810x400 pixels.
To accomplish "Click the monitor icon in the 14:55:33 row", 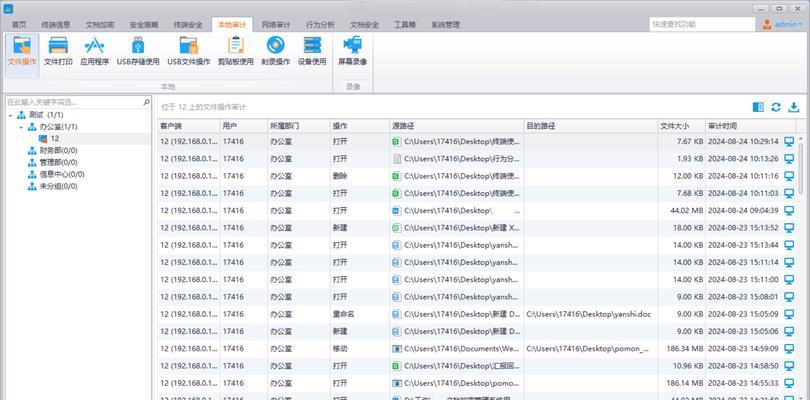I will click(x=789, y=383).
